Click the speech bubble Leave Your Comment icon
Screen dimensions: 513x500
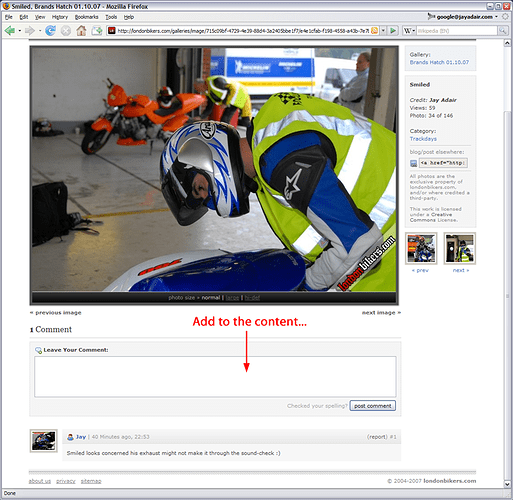[38, 350]
